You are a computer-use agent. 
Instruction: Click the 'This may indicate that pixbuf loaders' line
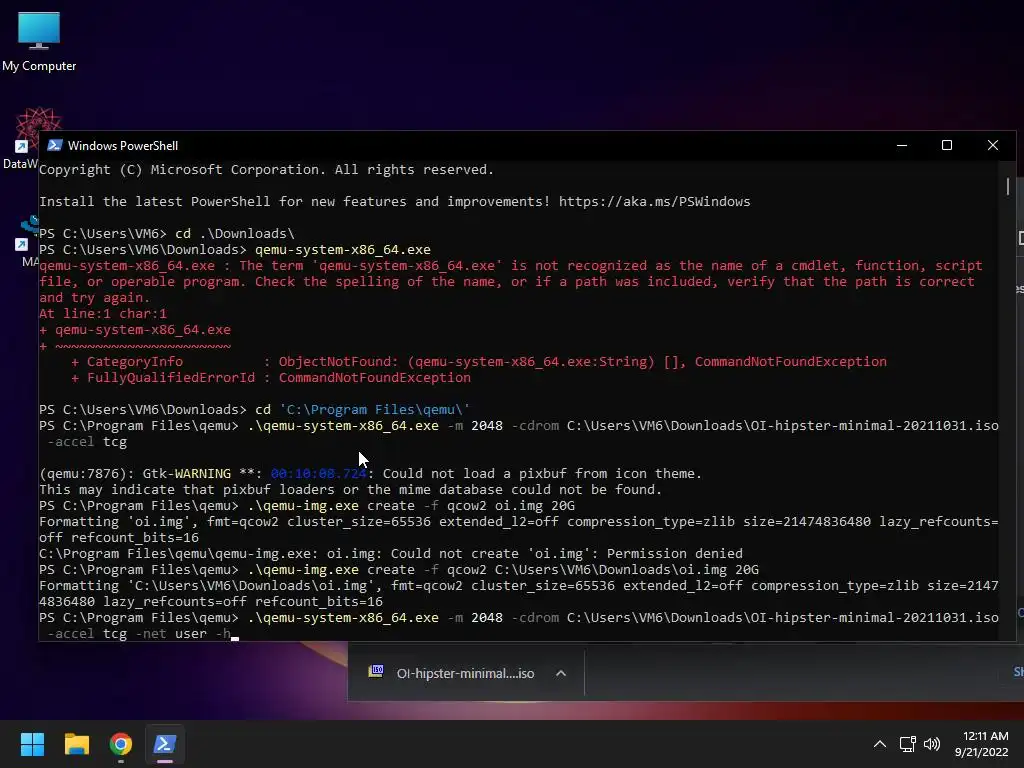tap(350, 490)
